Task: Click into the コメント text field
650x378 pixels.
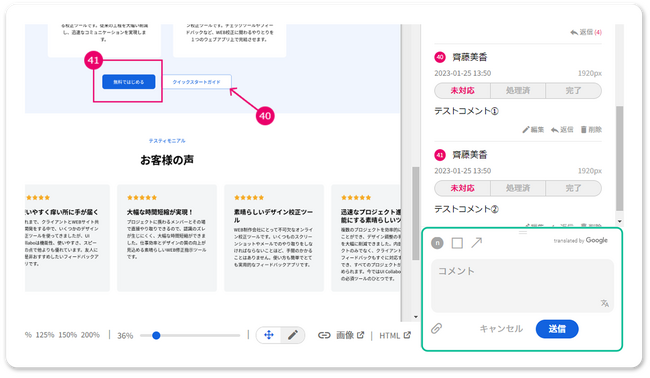Action: [x=522, y=286]
